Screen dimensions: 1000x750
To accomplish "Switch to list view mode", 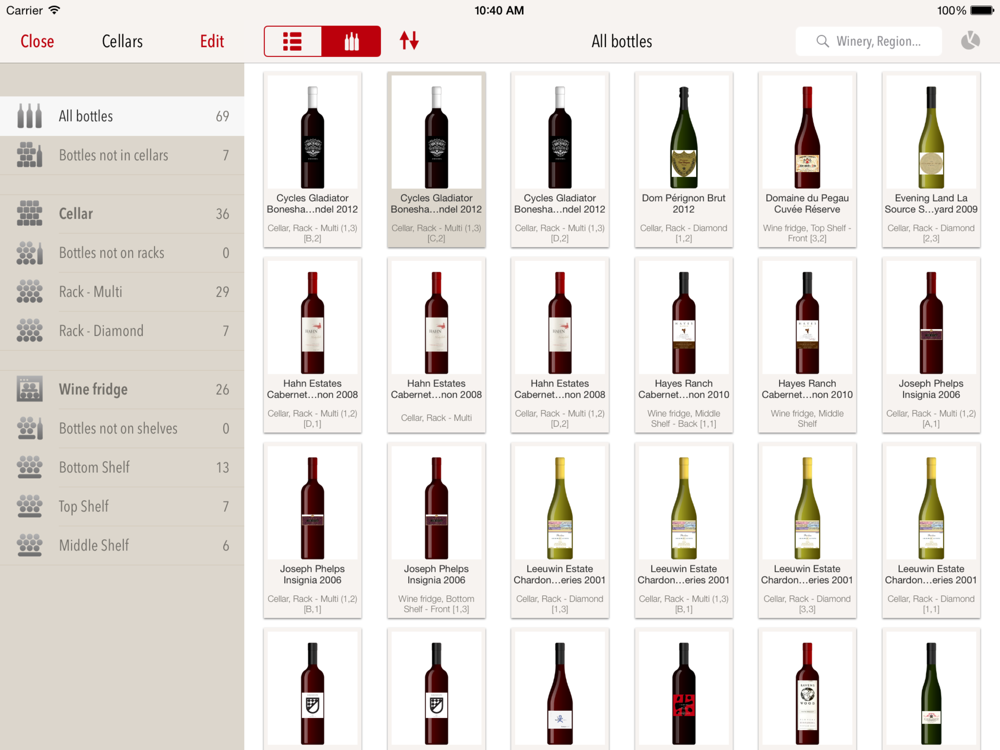I will pos(293,41).
